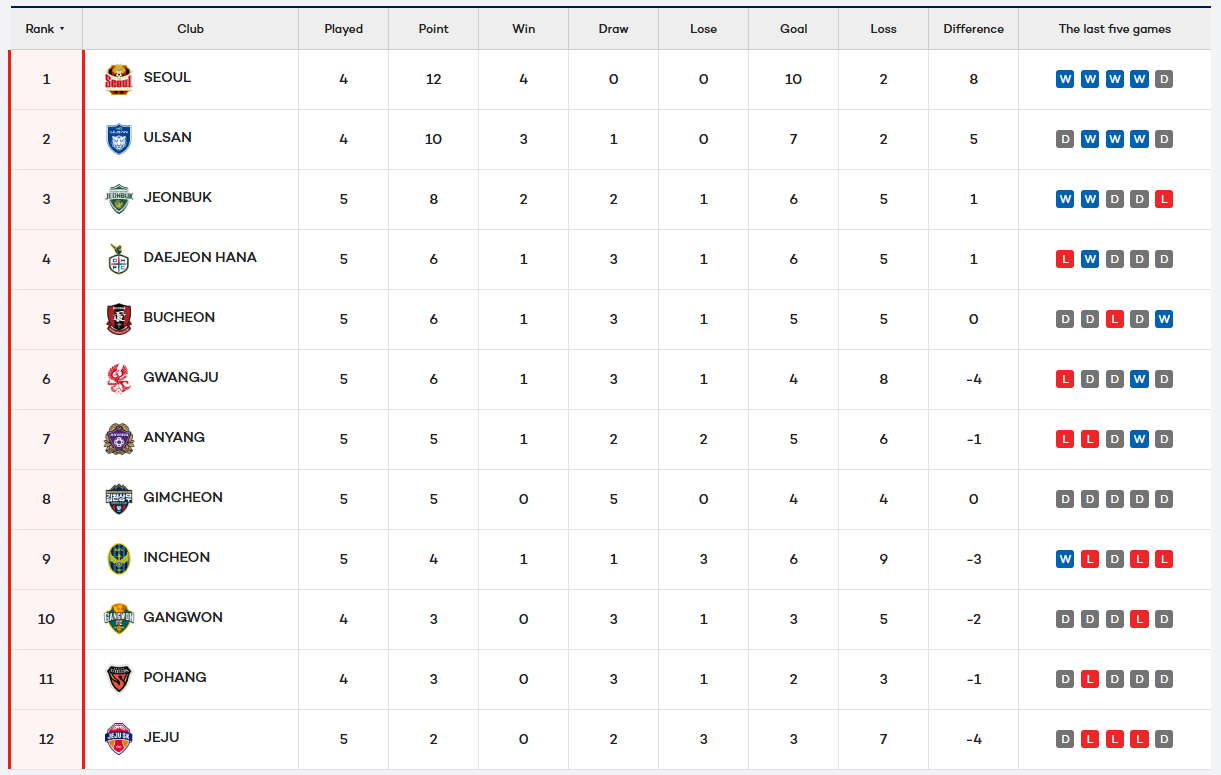1221x775 pixels.
Task: Open the GIMCHEON club name link
Action: point(183,497)
